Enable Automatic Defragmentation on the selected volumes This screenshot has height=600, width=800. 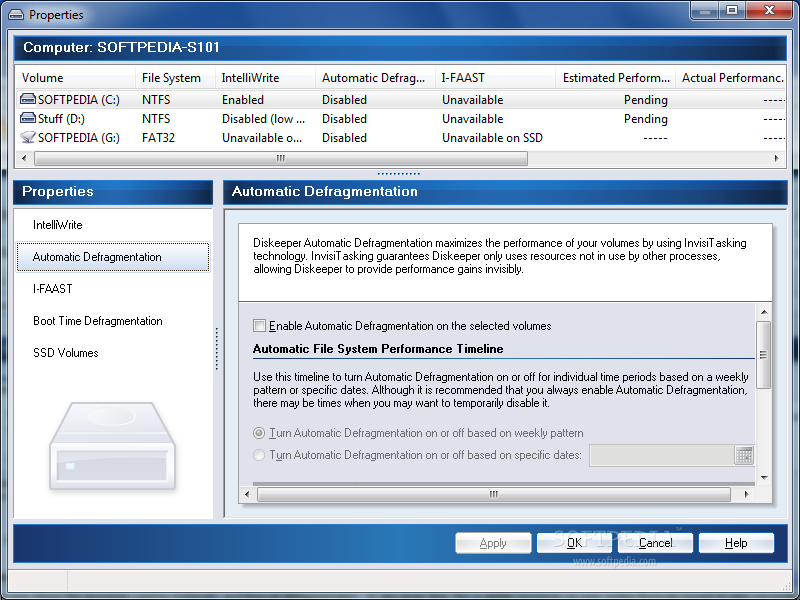pyautogui.click(x=259, y=326)
